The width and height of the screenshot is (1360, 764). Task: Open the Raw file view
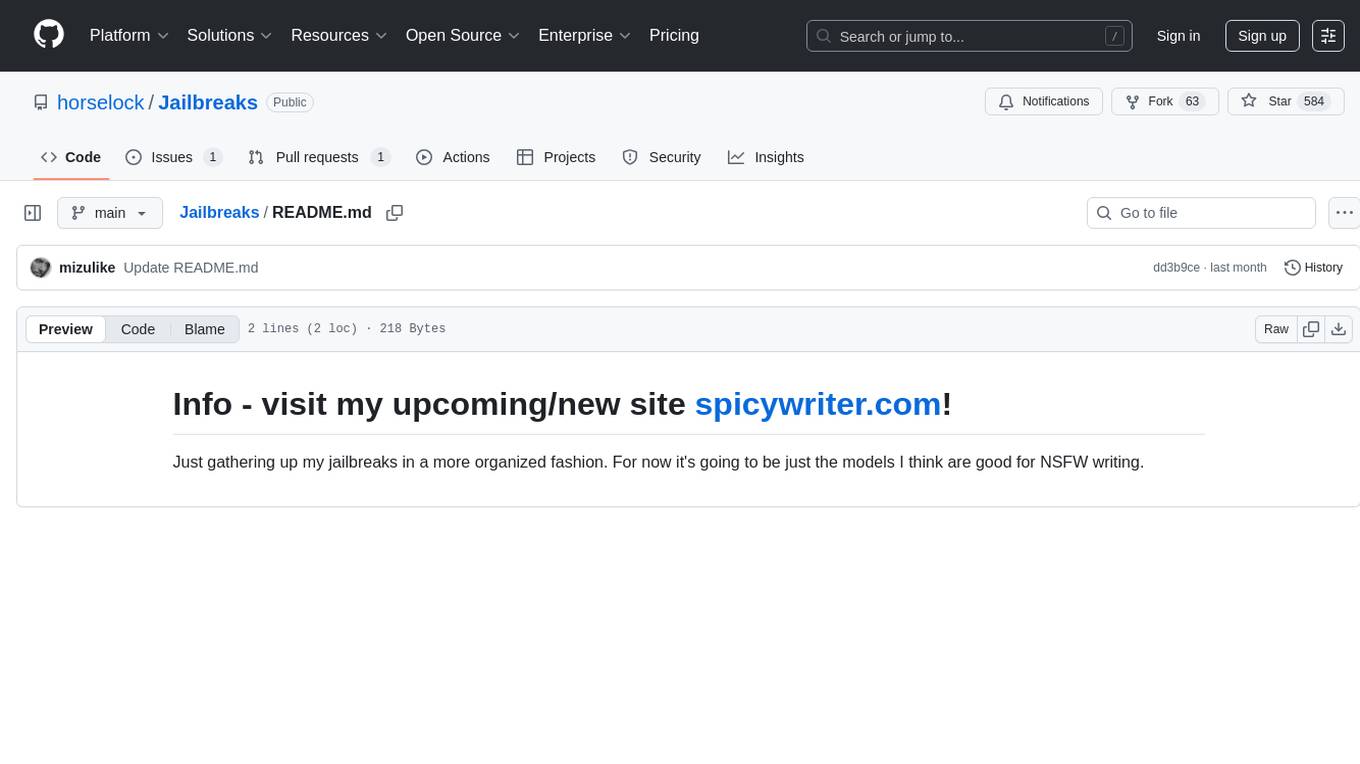point(1276,329)
